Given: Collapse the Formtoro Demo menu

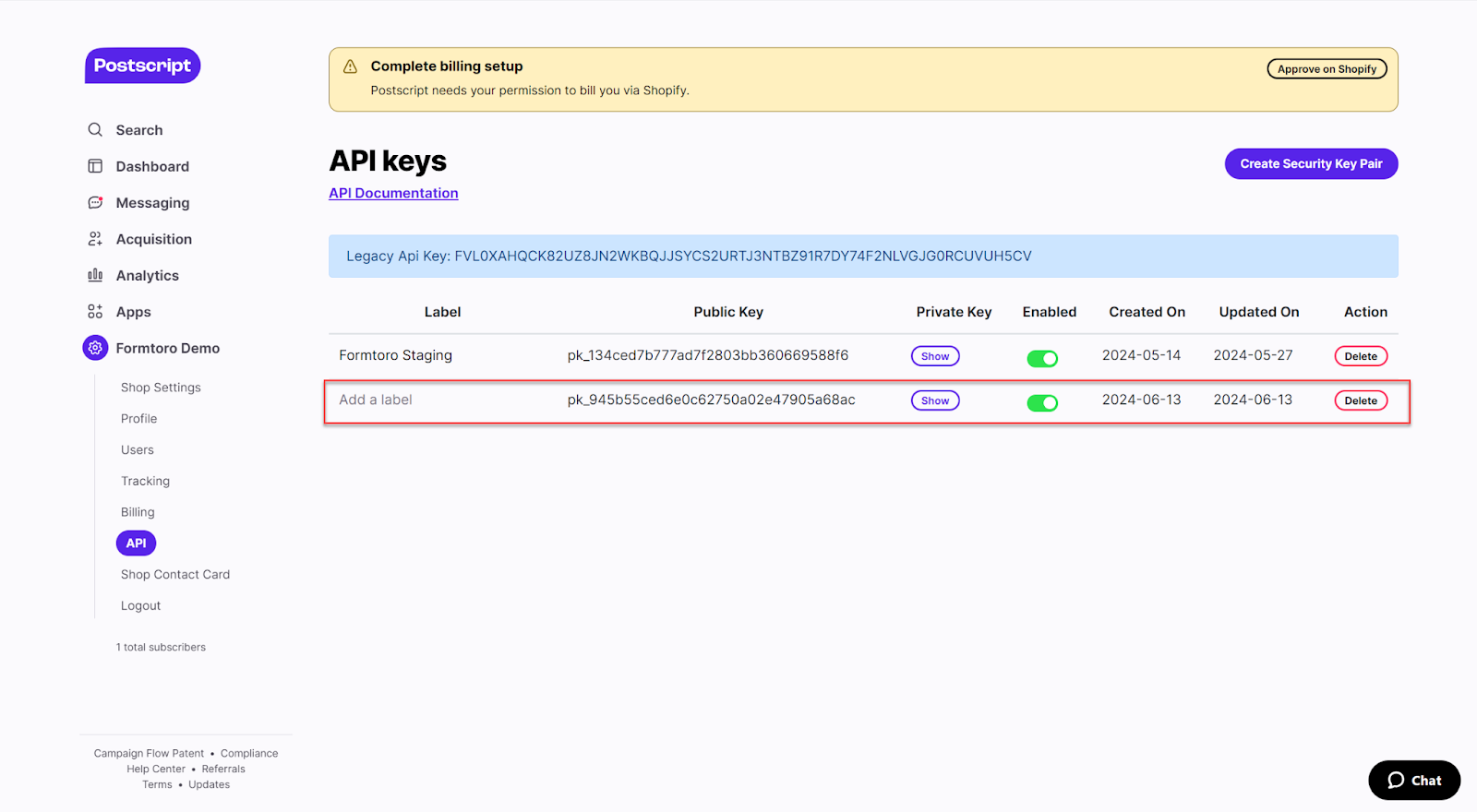Looking at the screenshot, I should (168, 348).
